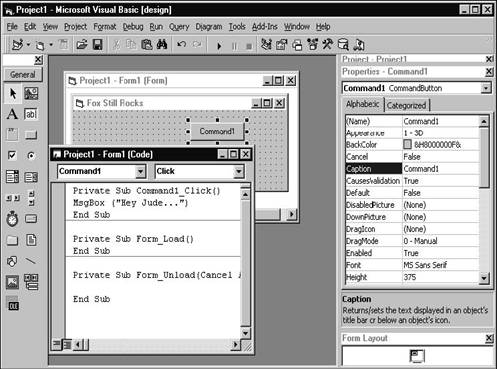The height and width of the screenshot is (369, 497).
Task: Click the Save Project toolbar icon
Action: click(x=98, y=45)
